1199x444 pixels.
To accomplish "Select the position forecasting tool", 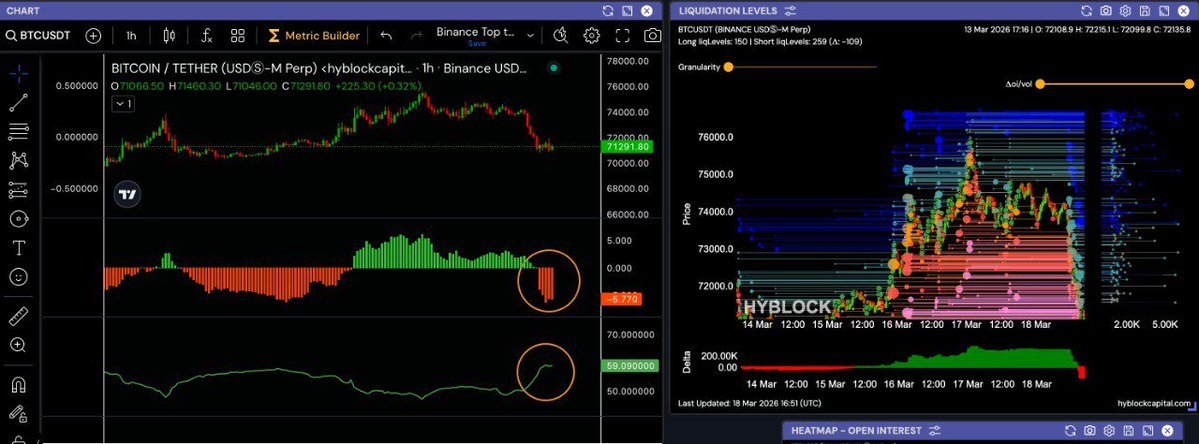I will (x=18, y=190).
